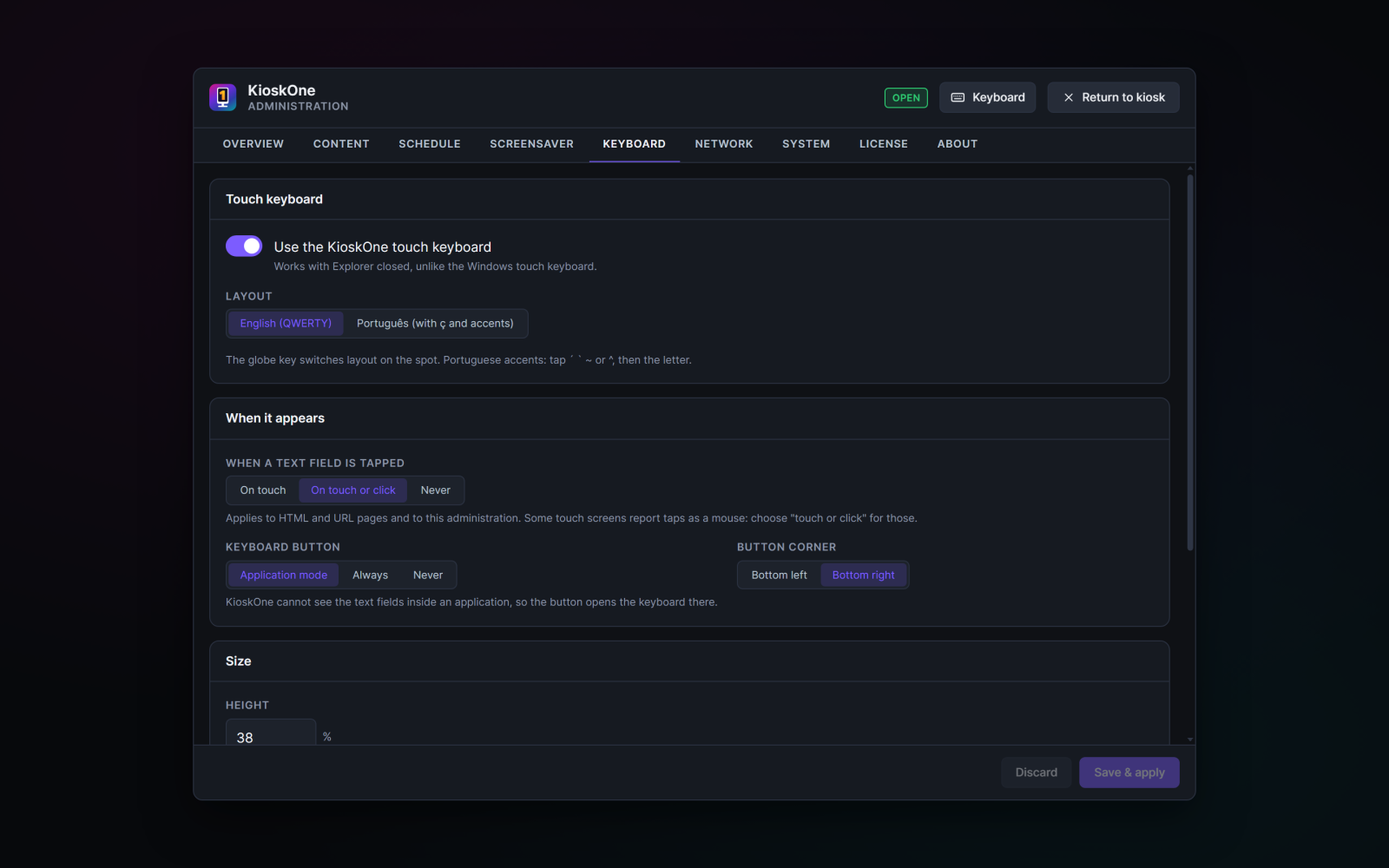Open the About tab
Image resolution: width=1389 pixels, height=868 pixels.
[x=958, y=144]
